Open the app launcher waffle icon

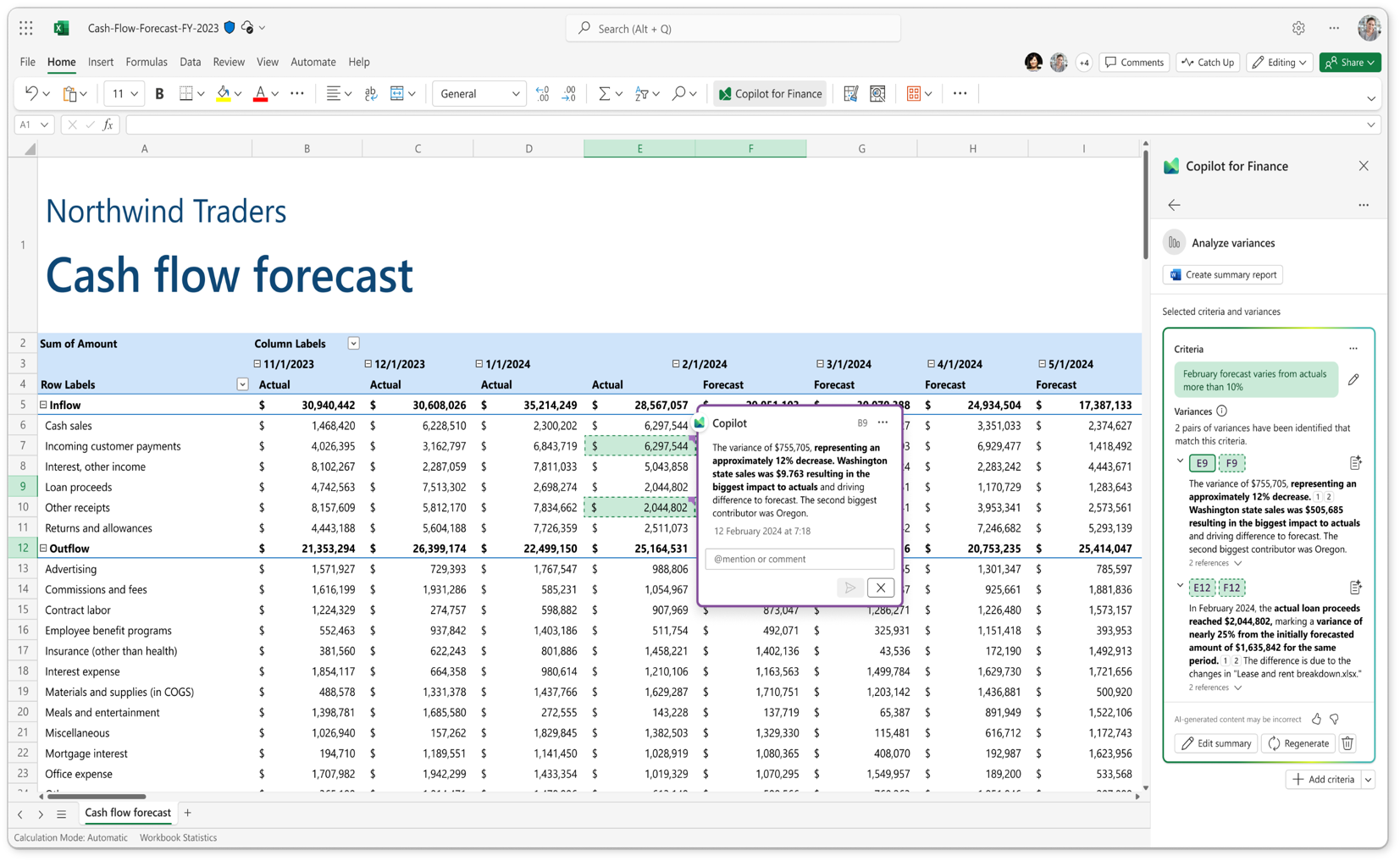(x=26, y=28)
